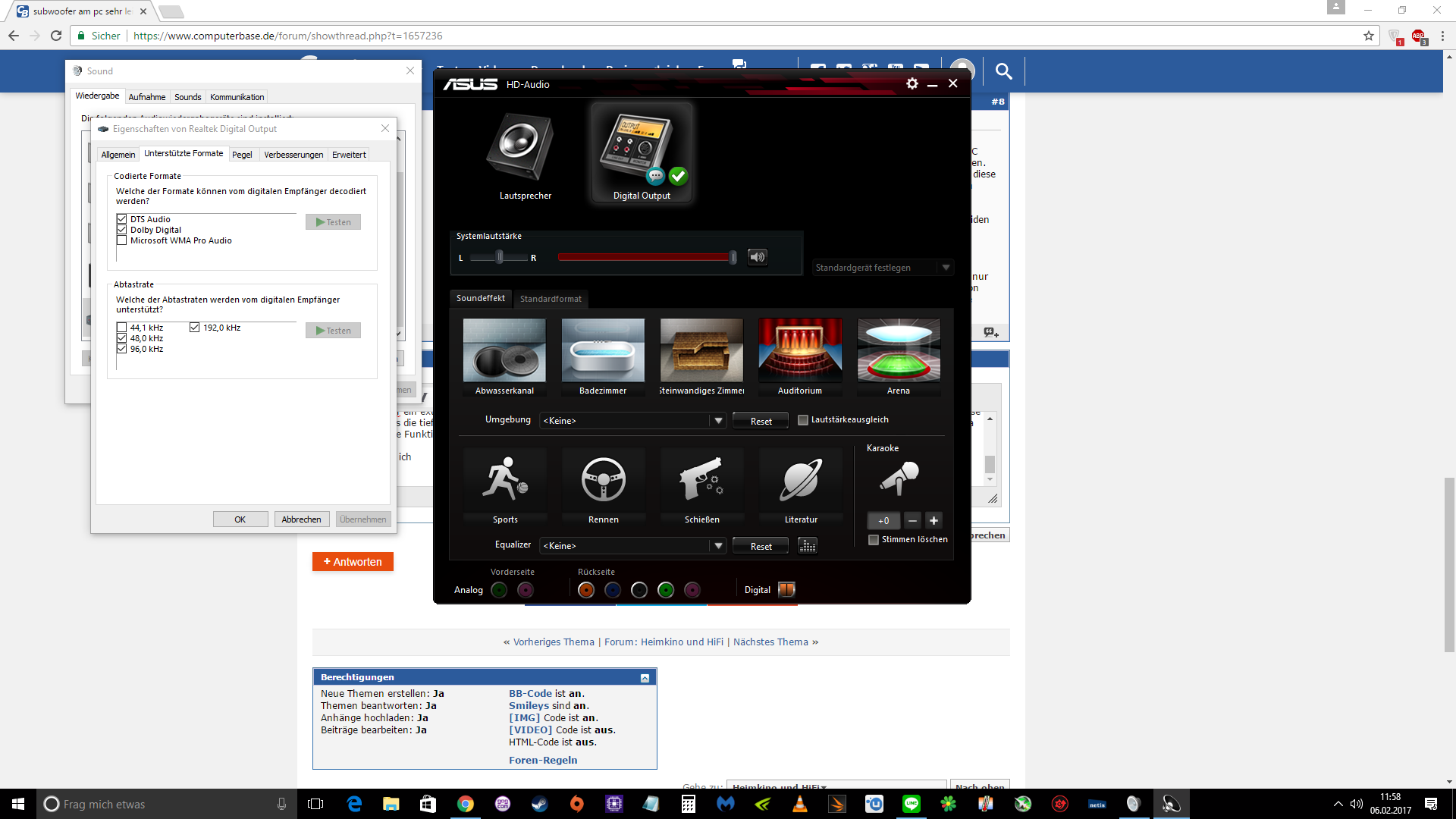
Task: Click the orange Antworten button
Action: click(353, 562)
